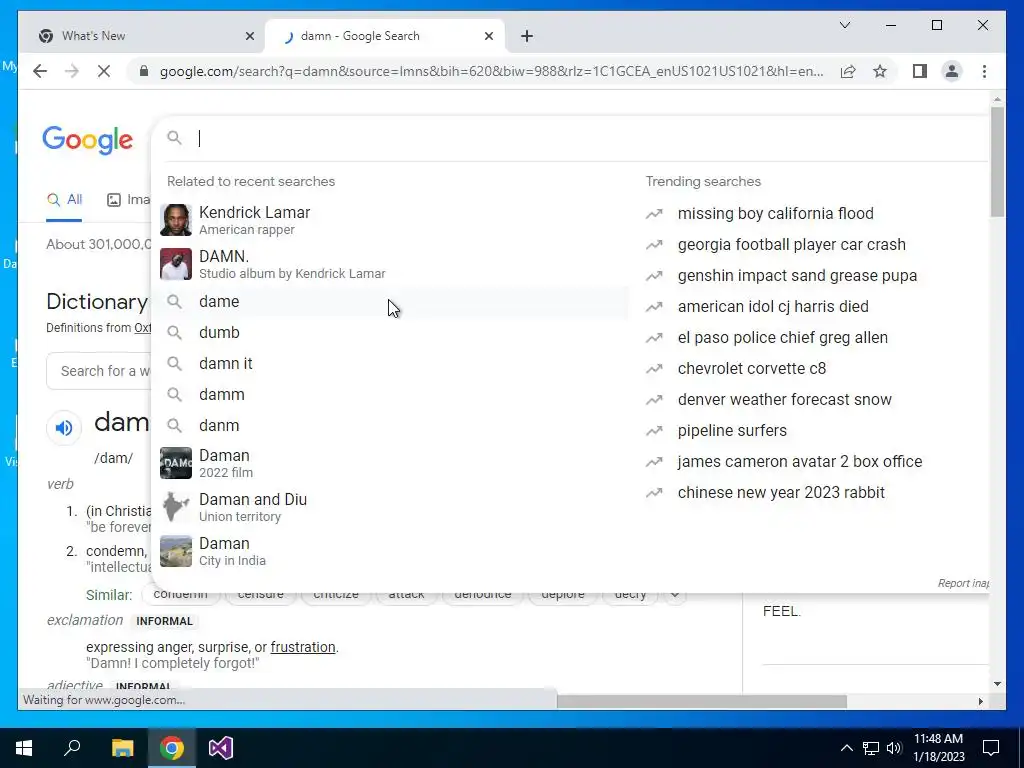Select the damn - Google Search tab
Screen dimensions: 1024x768
point(385,37)
